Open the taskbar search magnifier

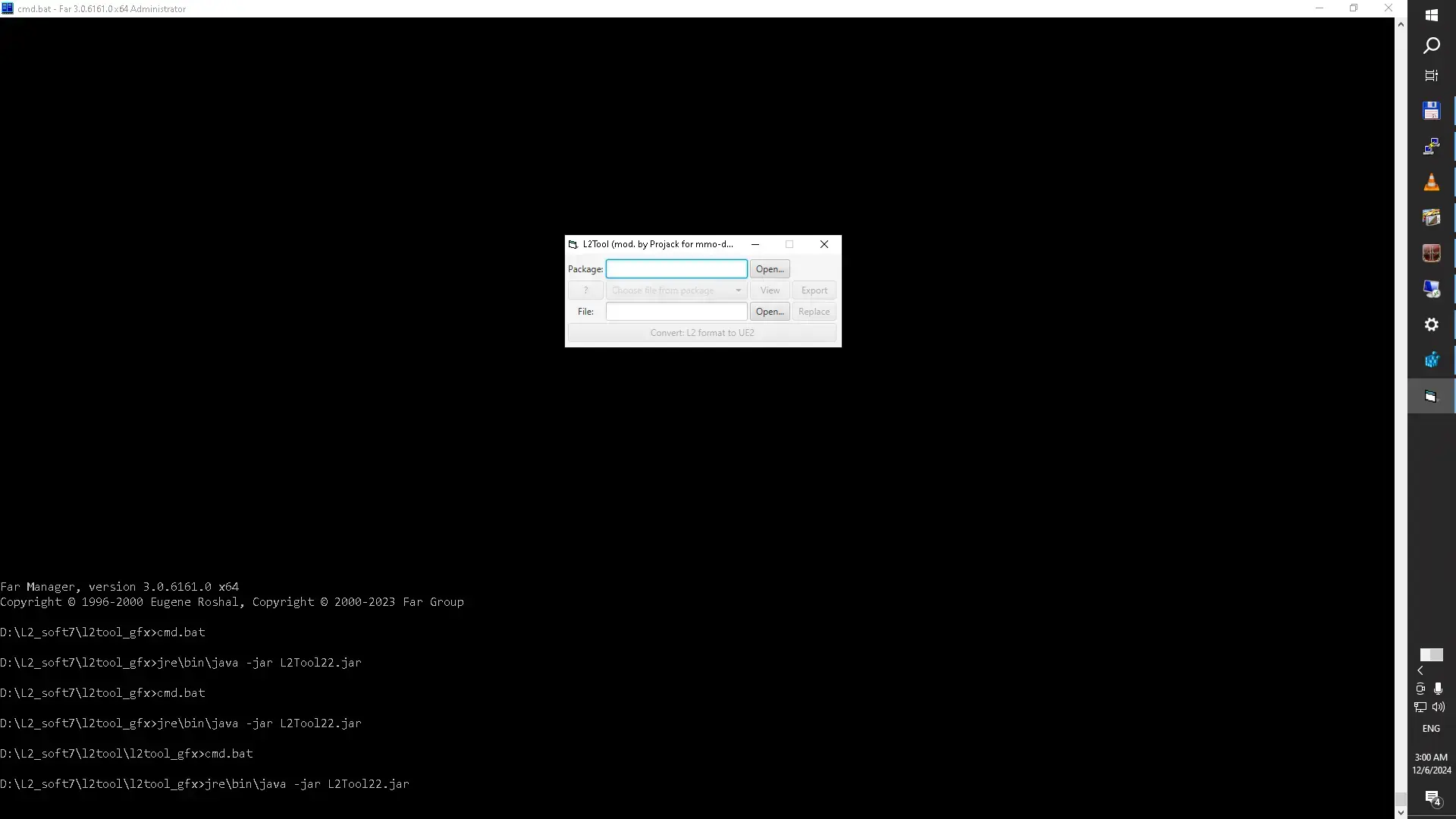[x=1431, y=45]
